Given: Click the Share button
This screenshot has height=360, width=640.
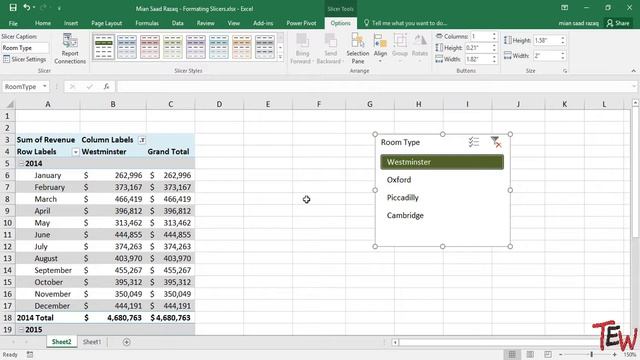Looking at the screenshot, I should pos(618,23).
